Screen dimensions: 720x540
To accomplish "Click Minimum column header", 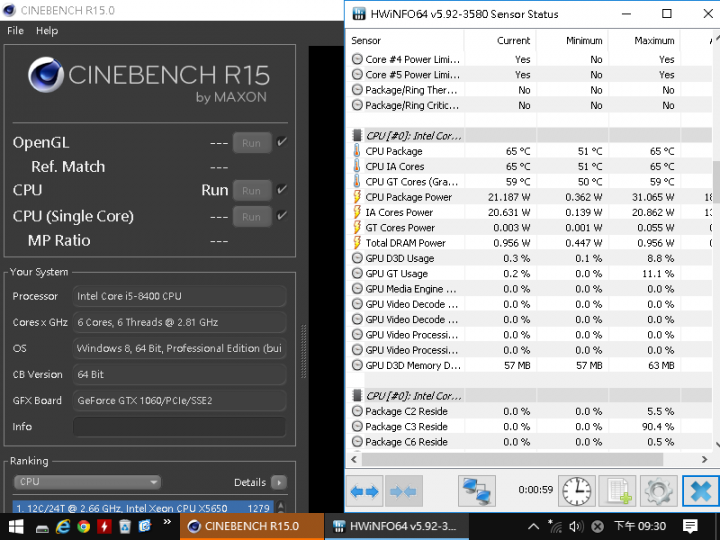I will [572, 40].
